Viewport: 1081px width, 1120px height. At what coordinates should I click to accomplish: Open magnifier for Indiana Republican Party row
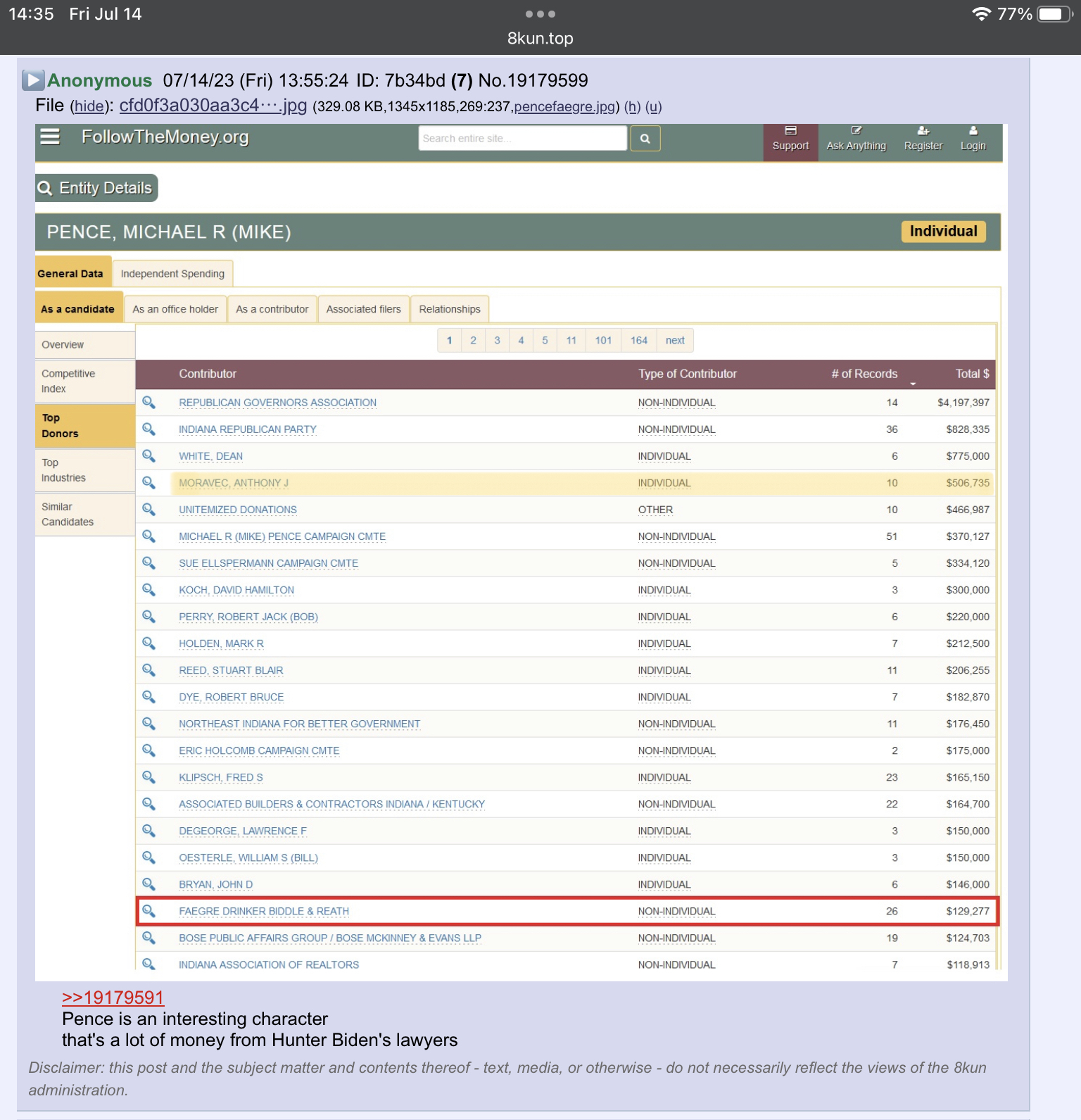148,429
